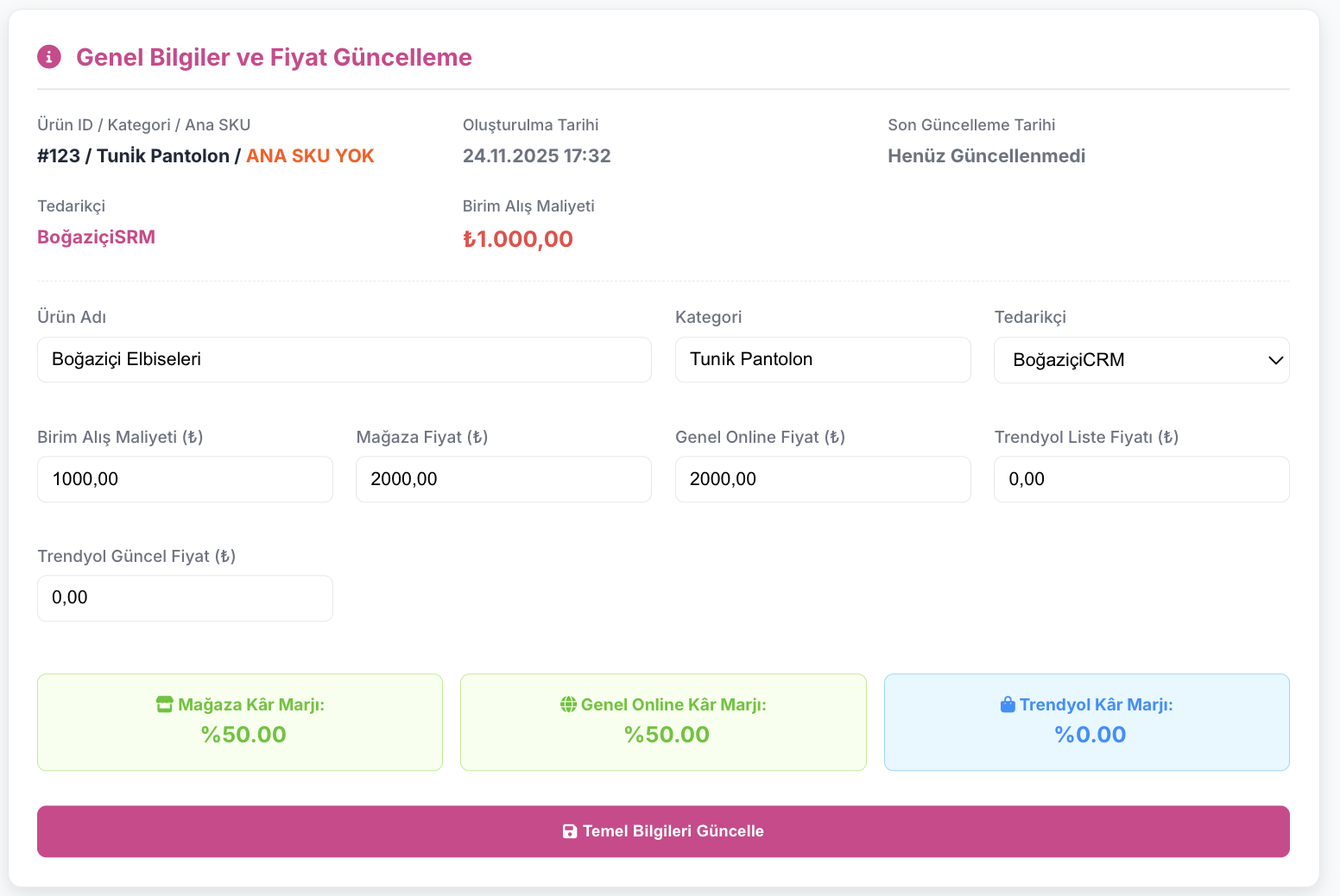
Task: Open the Tedarikçi dropdown showing BoğaziçiCRM
Action: (1140, 360)
